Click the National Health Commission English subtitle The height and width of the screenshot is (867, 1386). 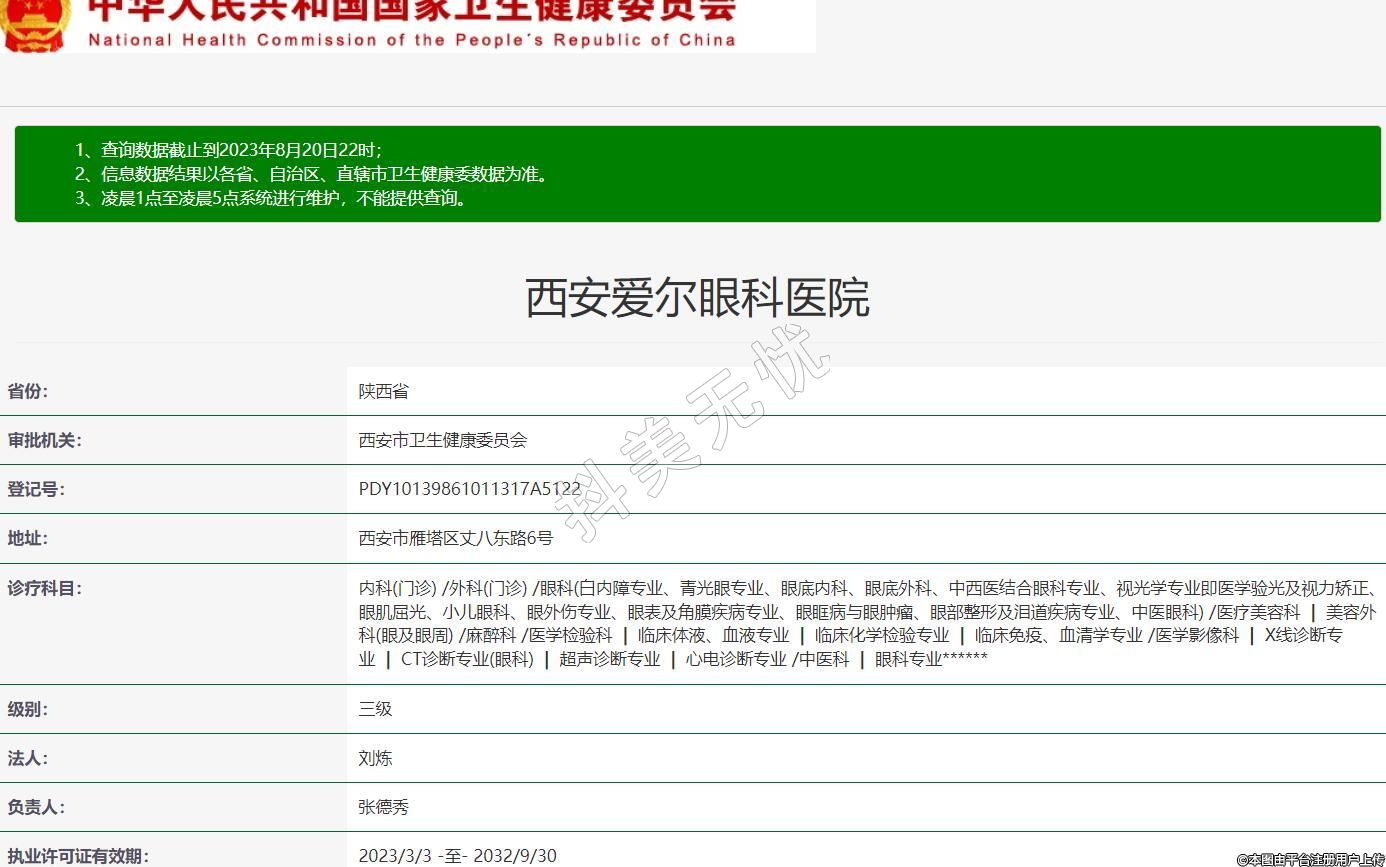[411, 40]
